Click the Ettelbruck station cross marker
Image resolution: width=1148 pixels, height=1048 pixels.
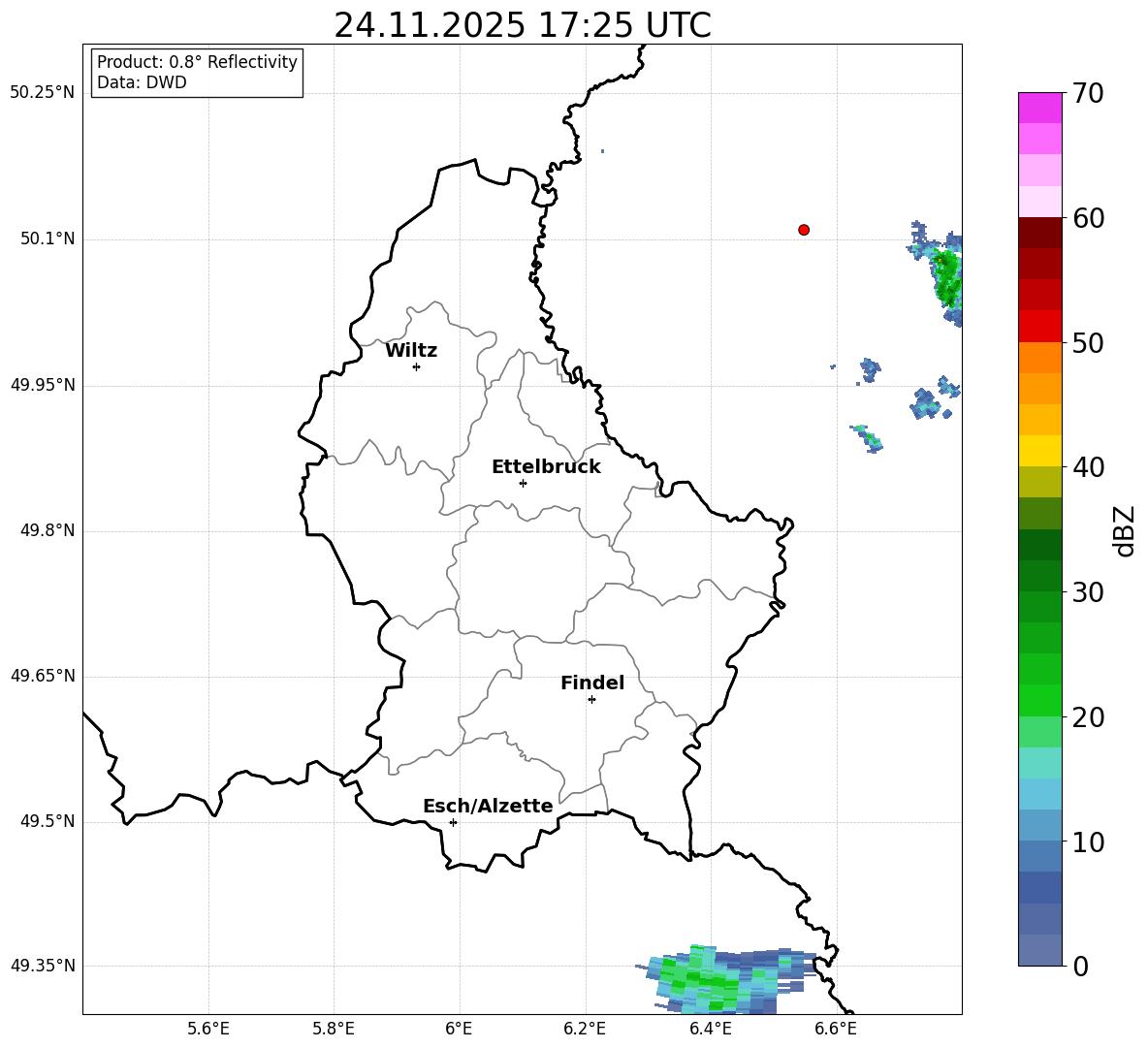point(523,483)
